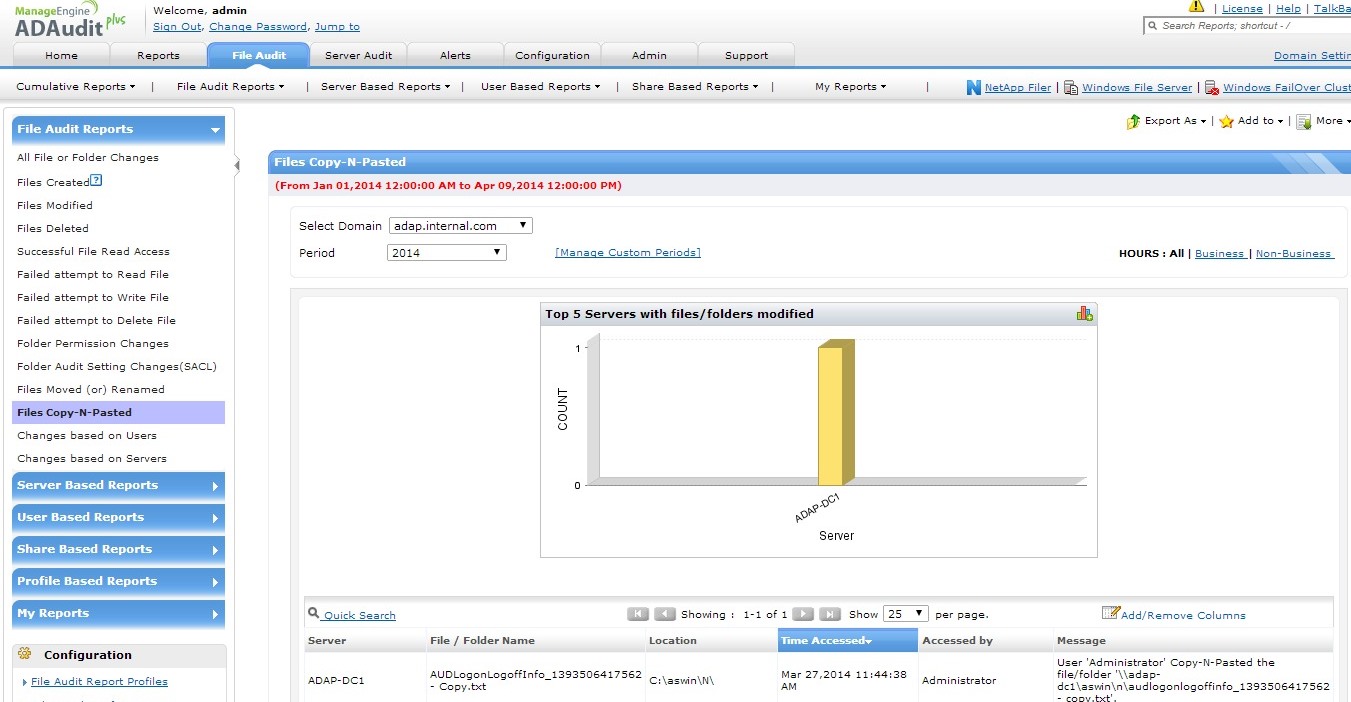Image resolution: width=1351 pixels, height=702 pixels.
Task: Switch to the Alerts tab
Action: (x=455, y=55)
